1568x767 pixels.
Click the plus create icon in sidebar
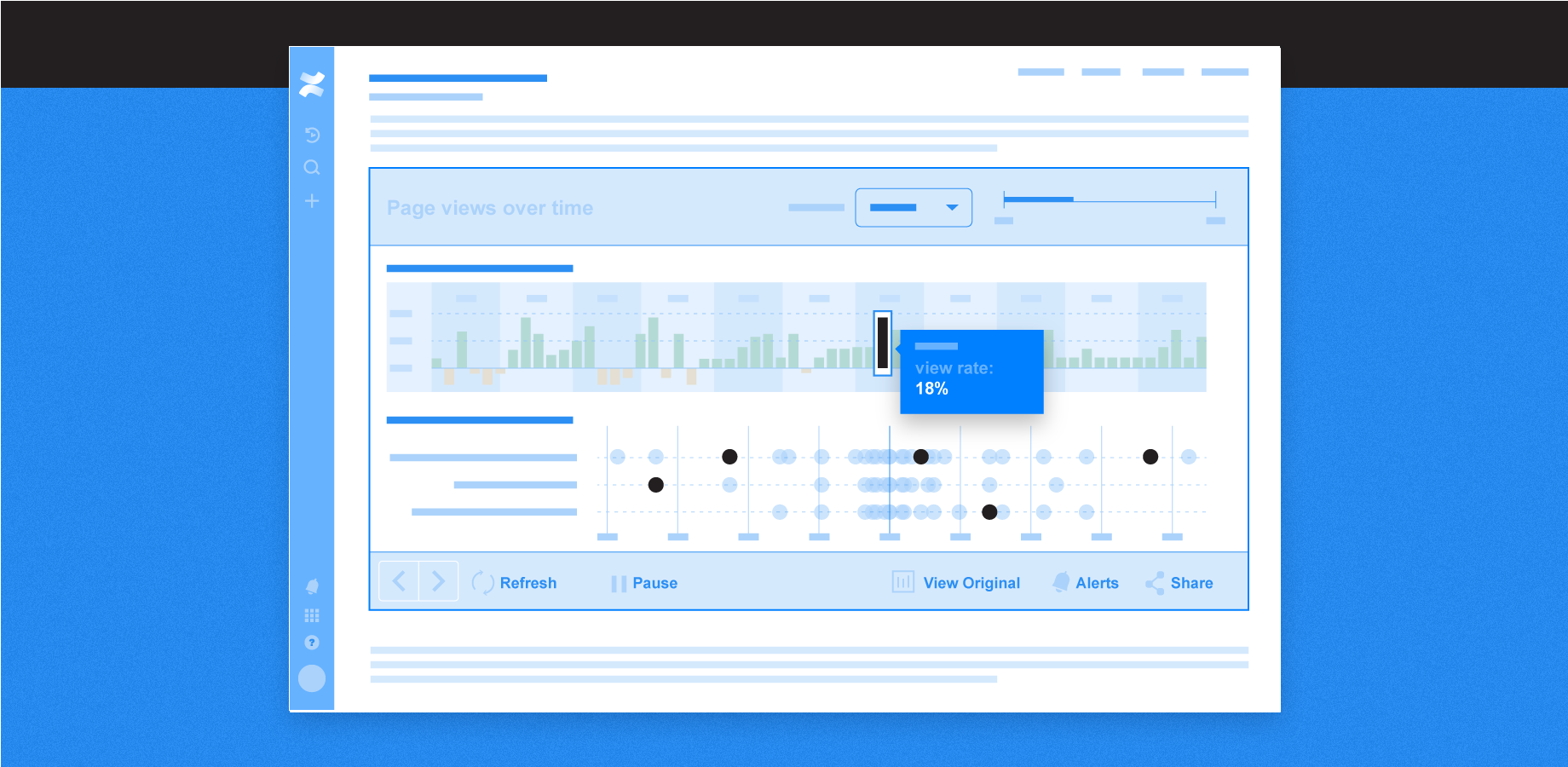(x=312, y=201)
